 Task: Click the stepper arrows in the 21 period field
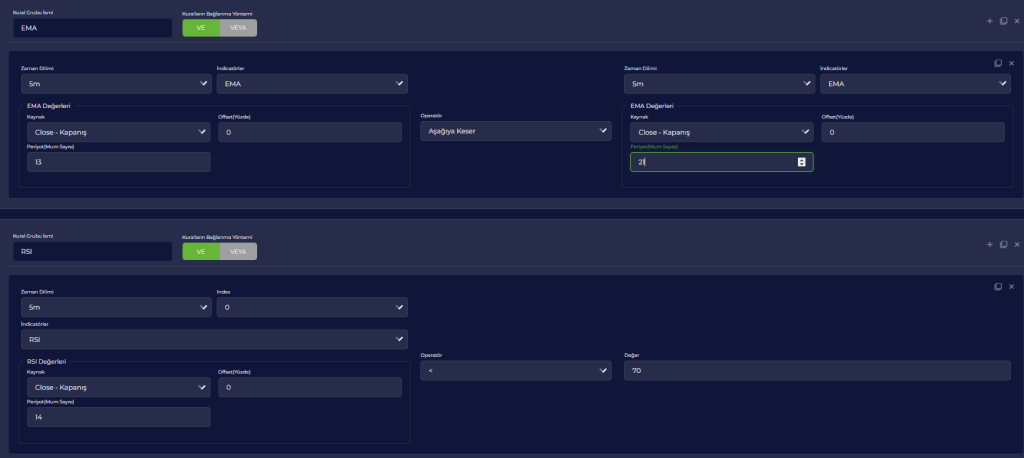(801, 162)
